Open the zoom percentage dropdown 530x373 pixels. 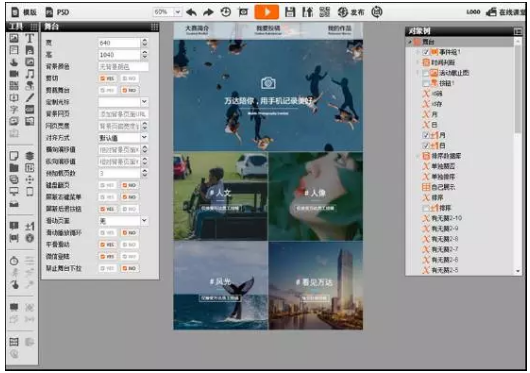coord(178,12)
